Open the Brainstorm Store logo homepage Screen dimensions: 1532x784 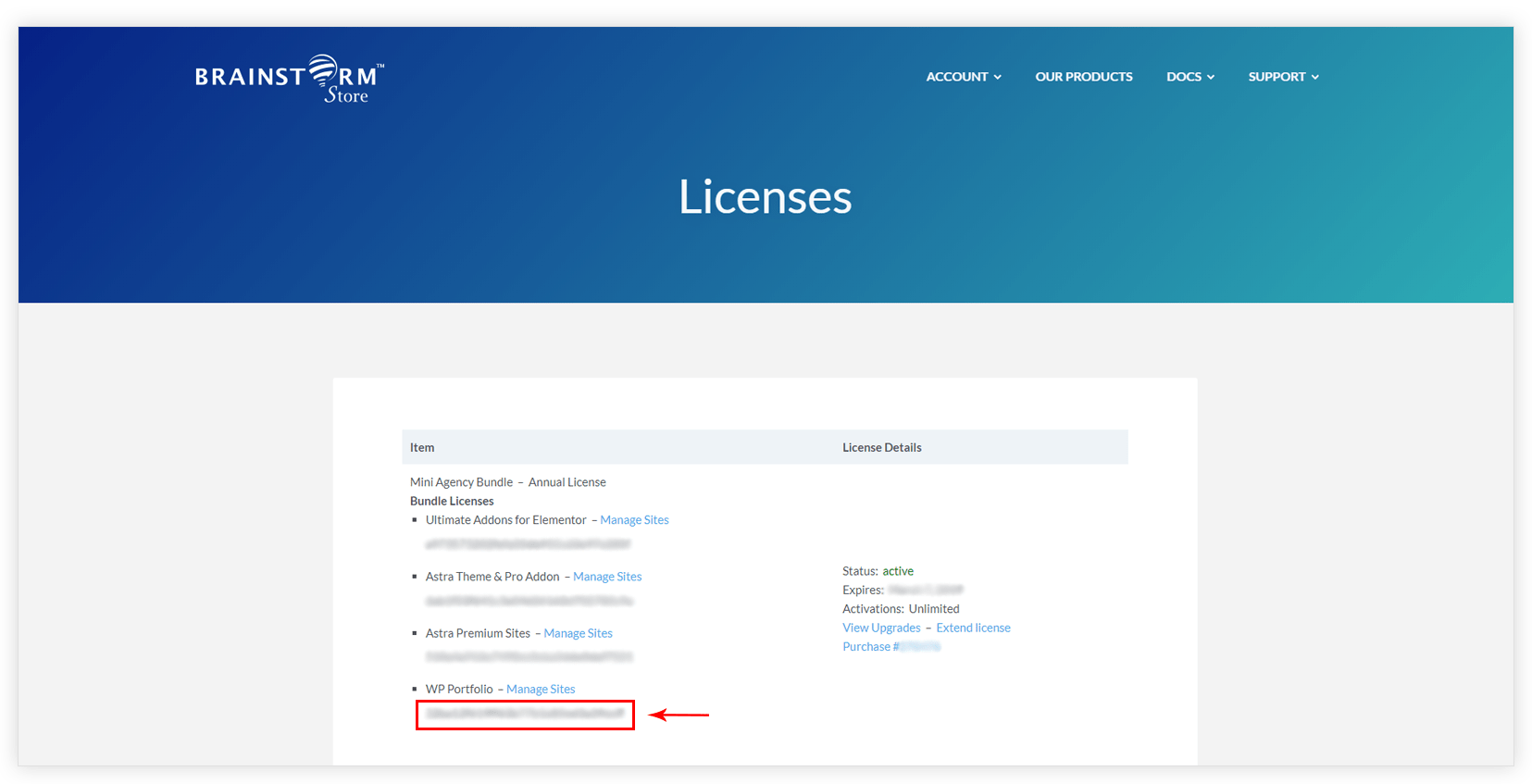pos(289,79)
